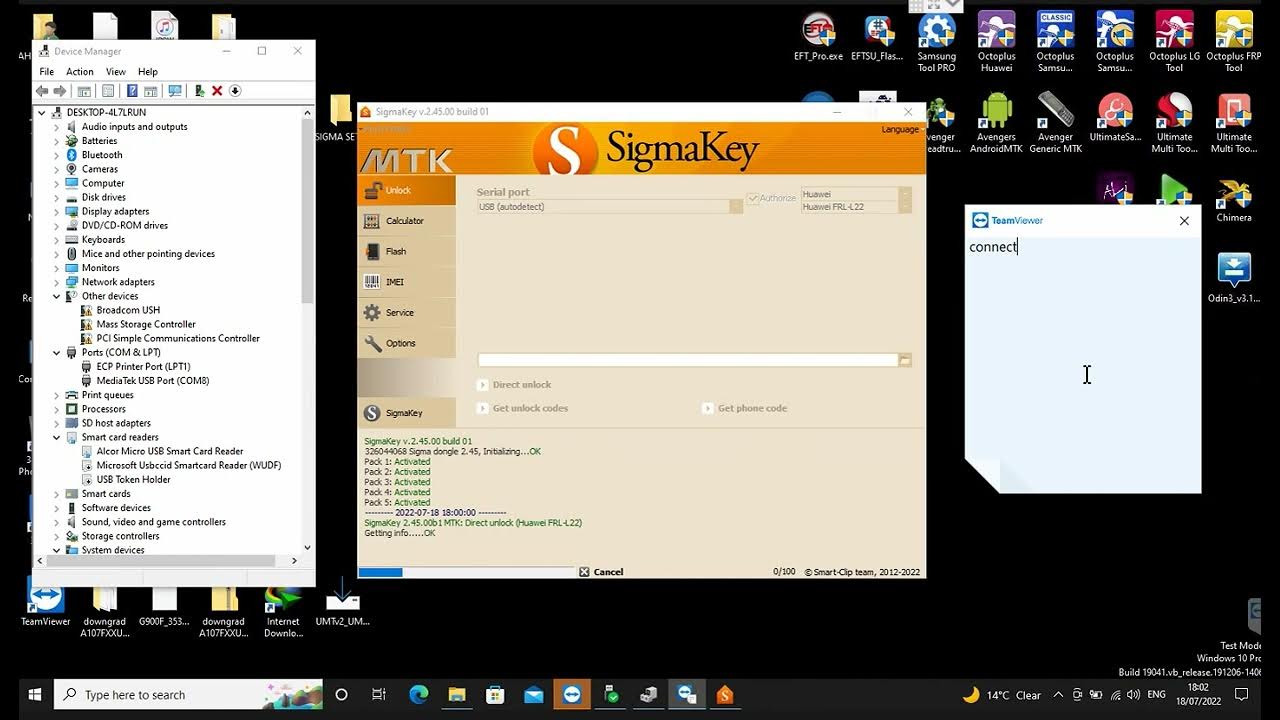Open the File menu in Device Manager

pyautogui.click(x=47, y=72)
